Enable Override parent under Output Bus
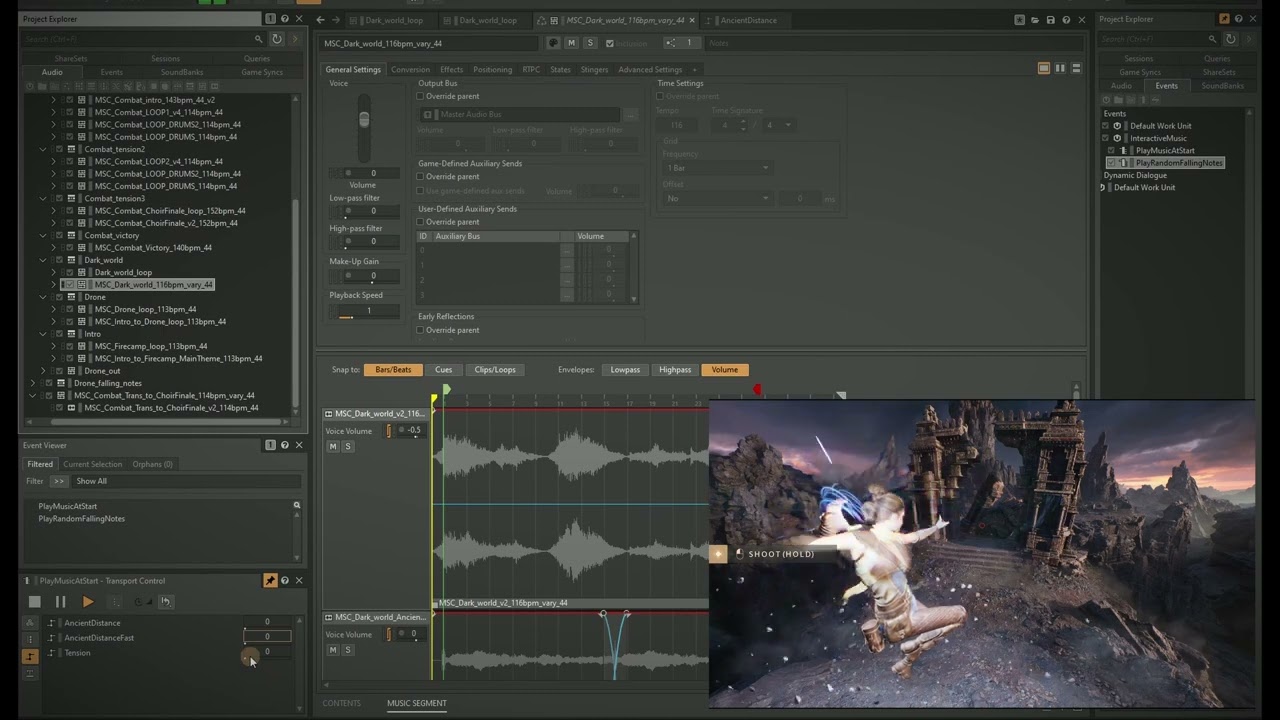The width and height of the screenshot is (1280, 720). [x=421, y=96]
